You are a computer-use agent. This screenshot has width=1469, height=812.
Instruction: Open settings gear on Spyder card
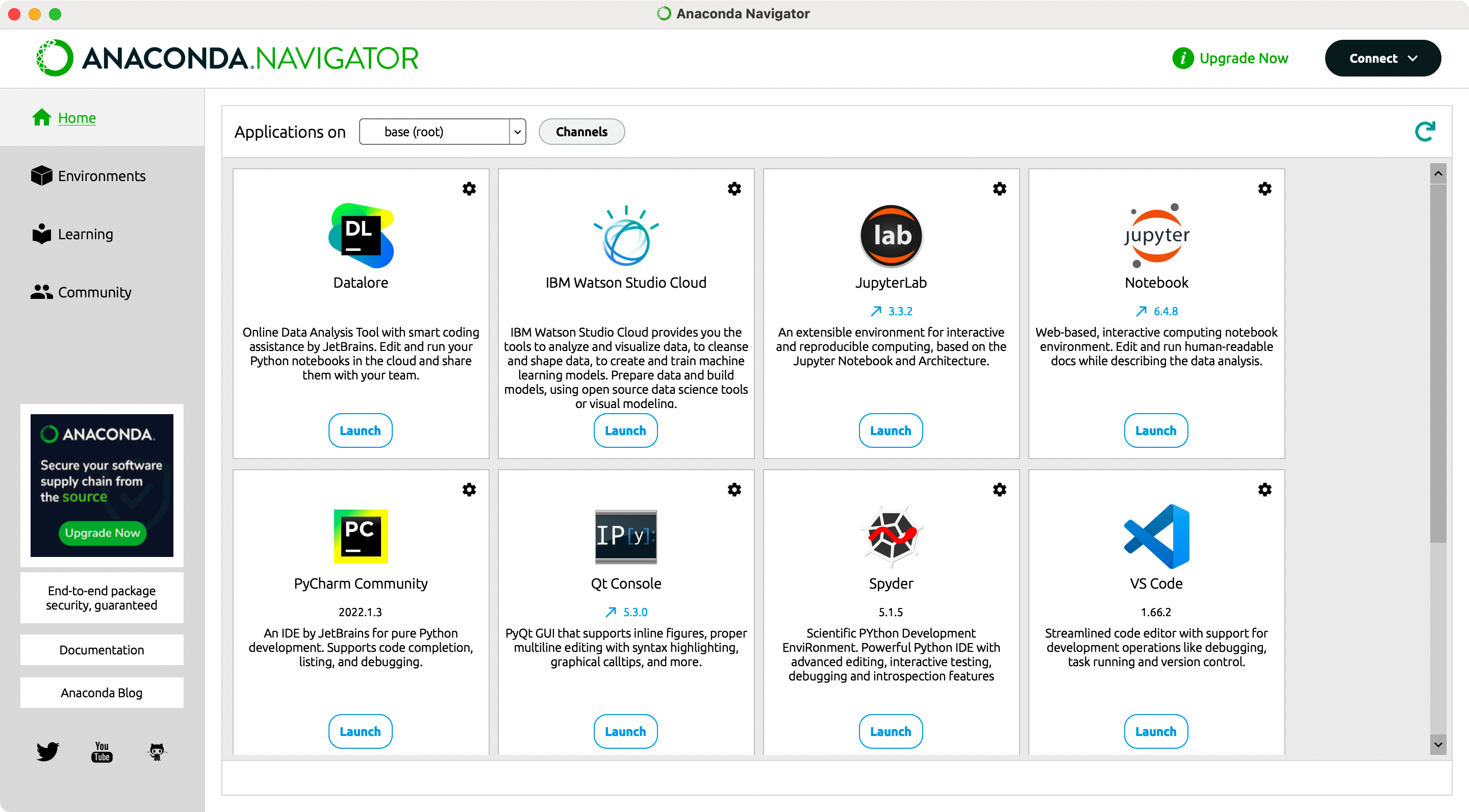coord(999,490)
